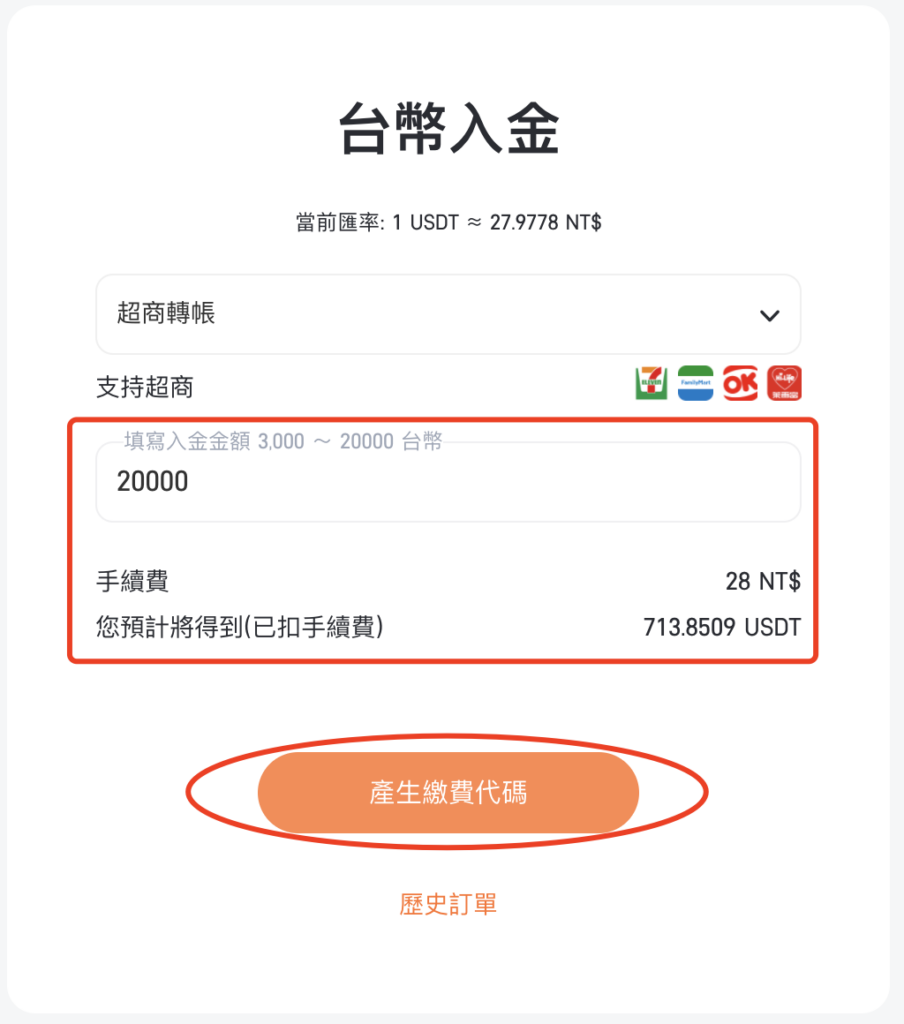Open the 超商轉帳 payment method dropdown

(x=448, y=314)
